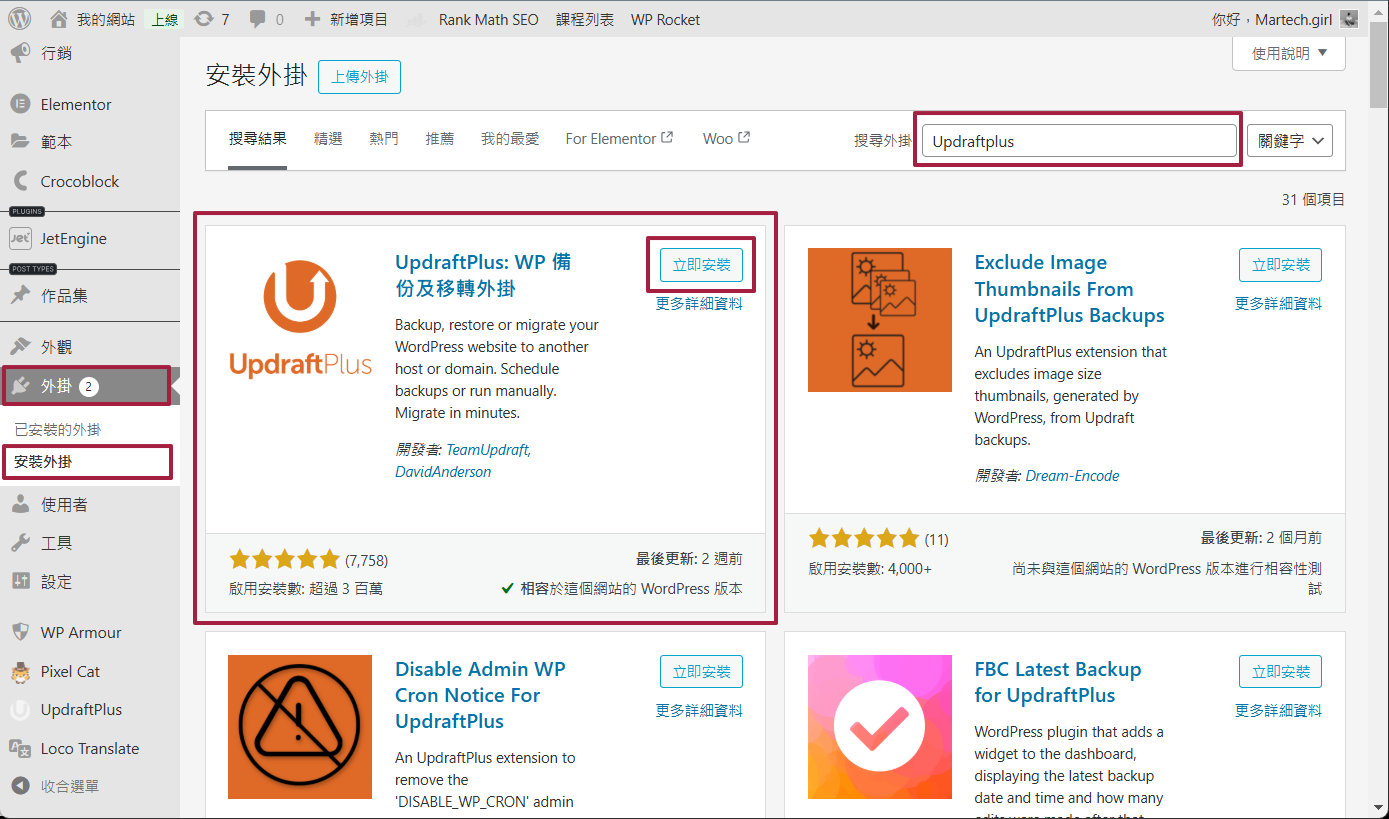
Task: Open WP Armour in the sidebar
Action: [80, 632]
